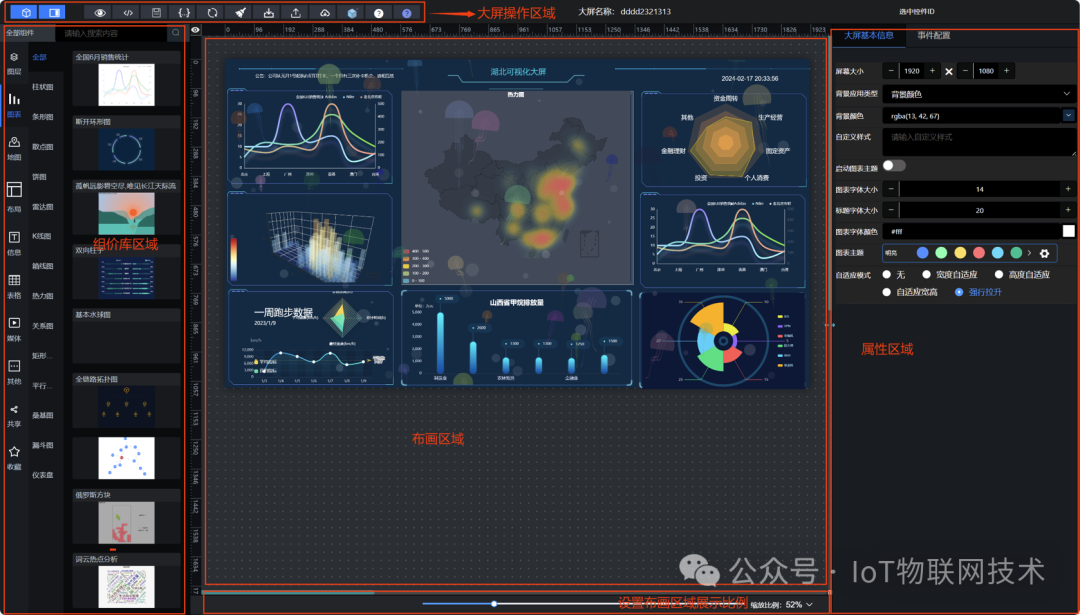Decrease the 标题字体大小 value
The height and width of the screenshot is (615, 1080).
(891, 210)
